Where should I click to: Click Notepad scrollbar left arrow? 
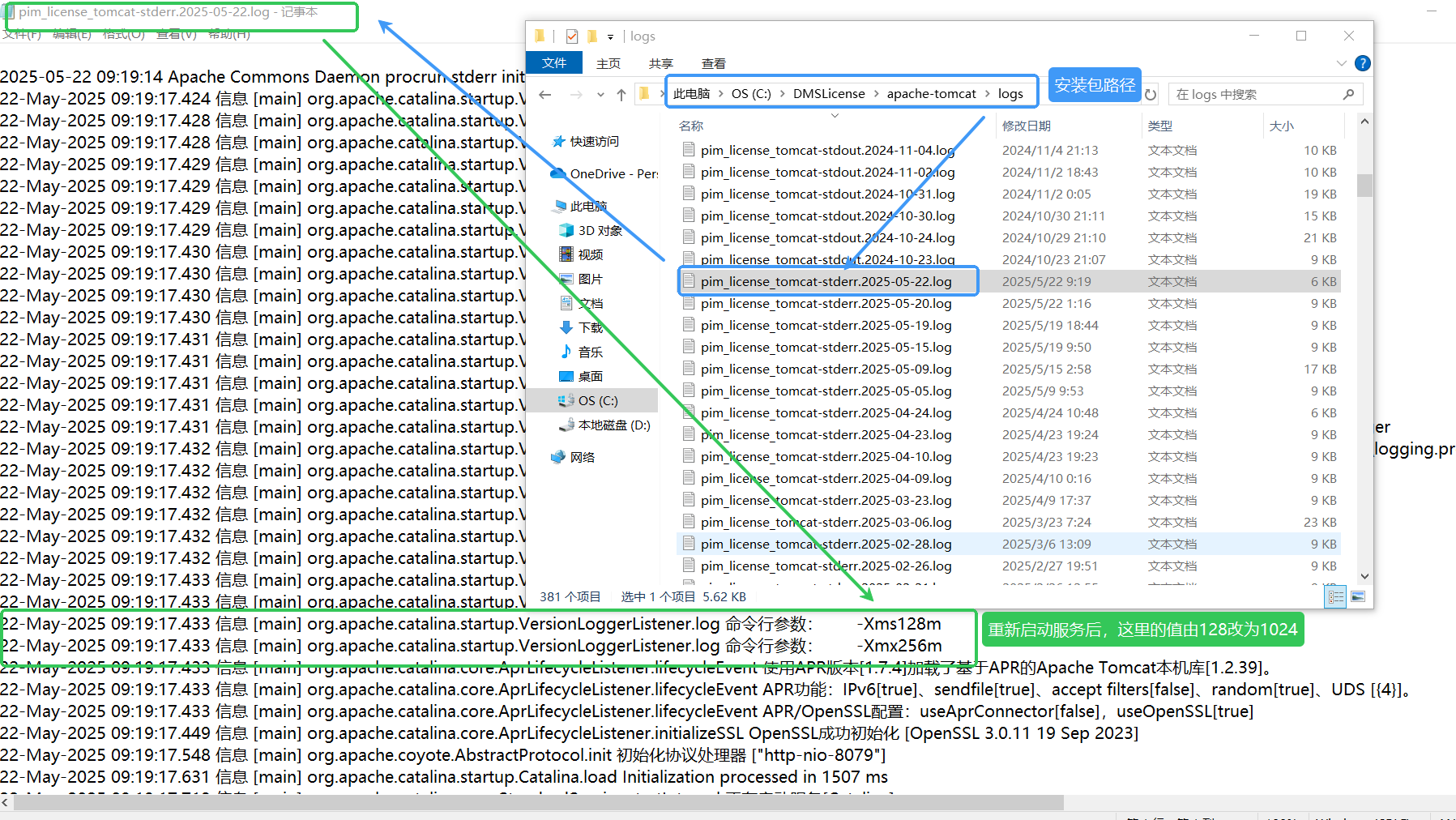[6, 802]
